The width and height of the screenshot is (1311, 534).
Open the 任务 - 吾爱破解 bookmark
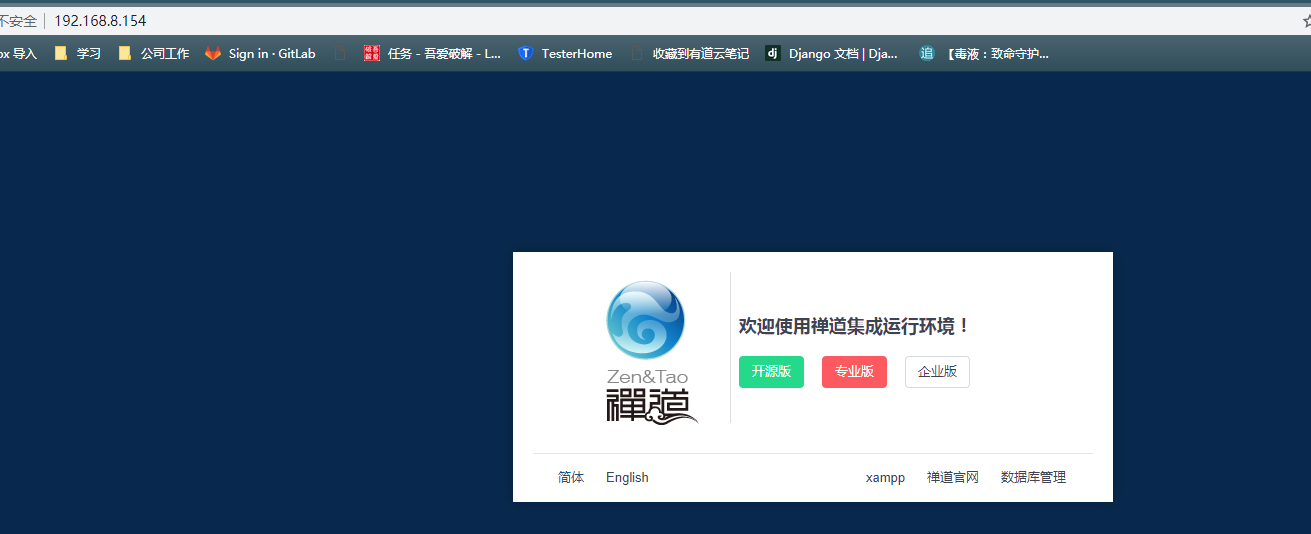[x=432, y=54]
